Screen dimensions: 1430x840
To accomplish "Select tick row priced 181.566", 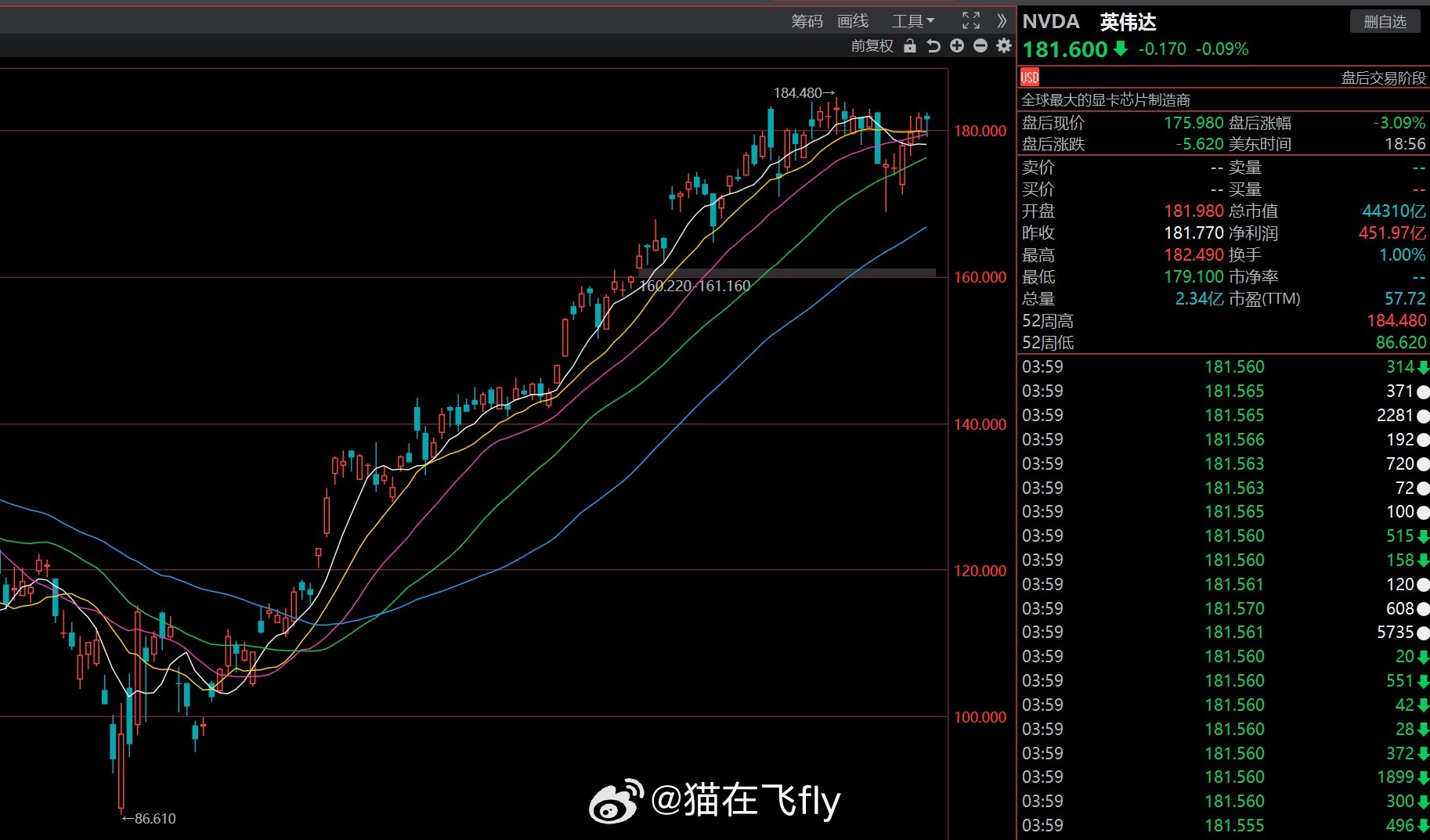I will [x=1224, y=440].
